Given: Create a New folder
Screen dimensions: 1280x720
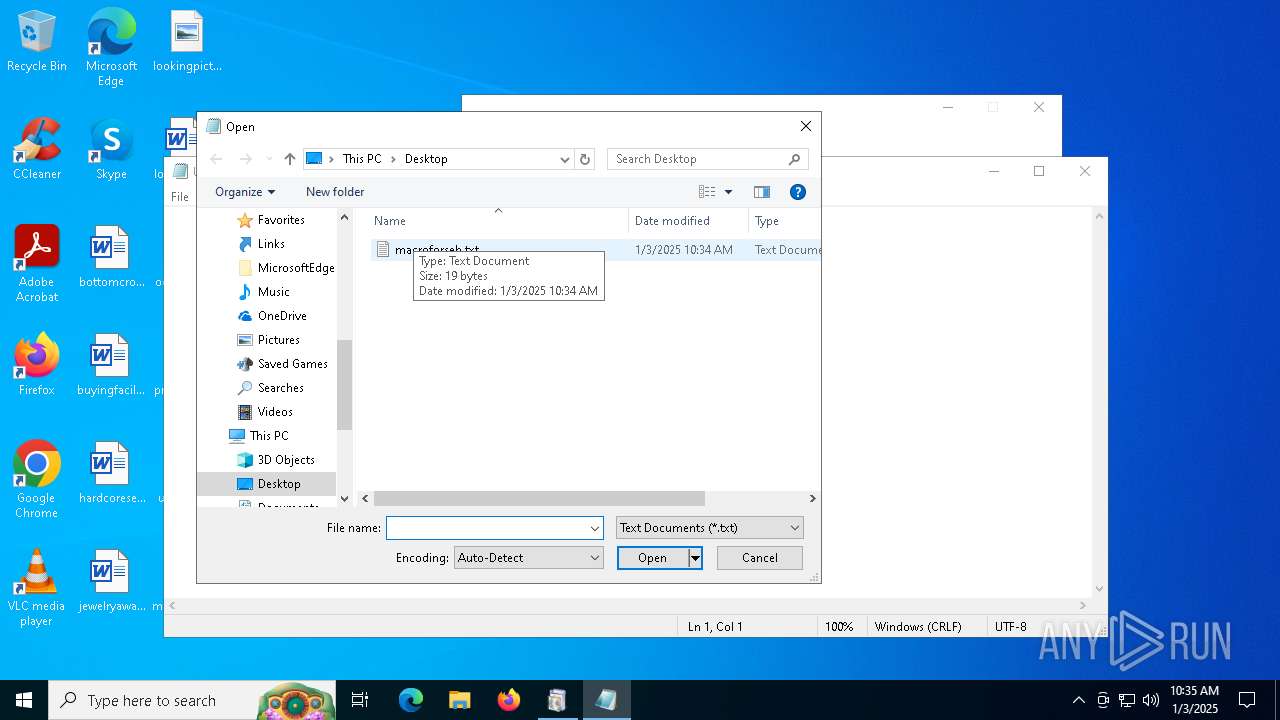Looking at the screenshot, I should coord(335,192).
